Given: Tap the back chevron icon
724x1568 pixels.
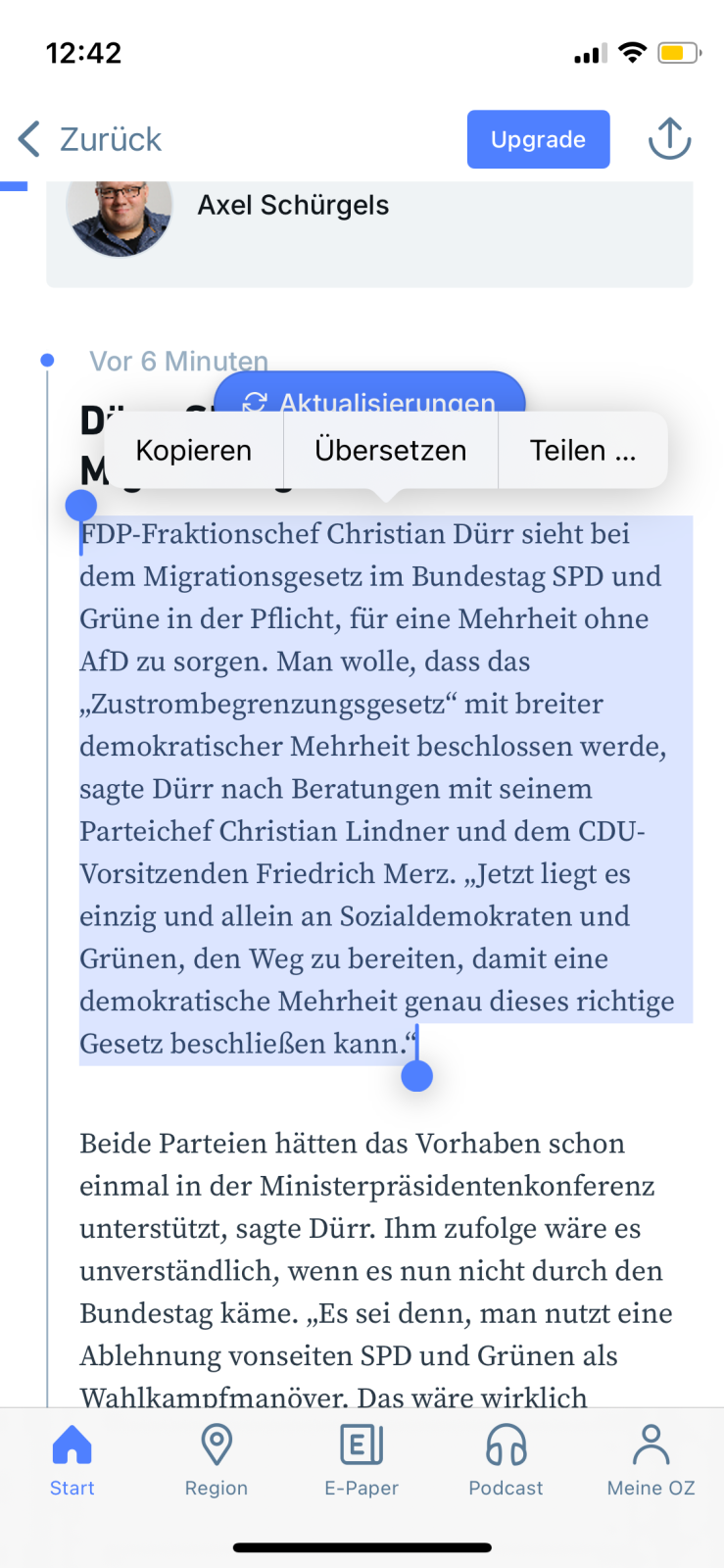Looking at the screenshot, I should 29,139.
